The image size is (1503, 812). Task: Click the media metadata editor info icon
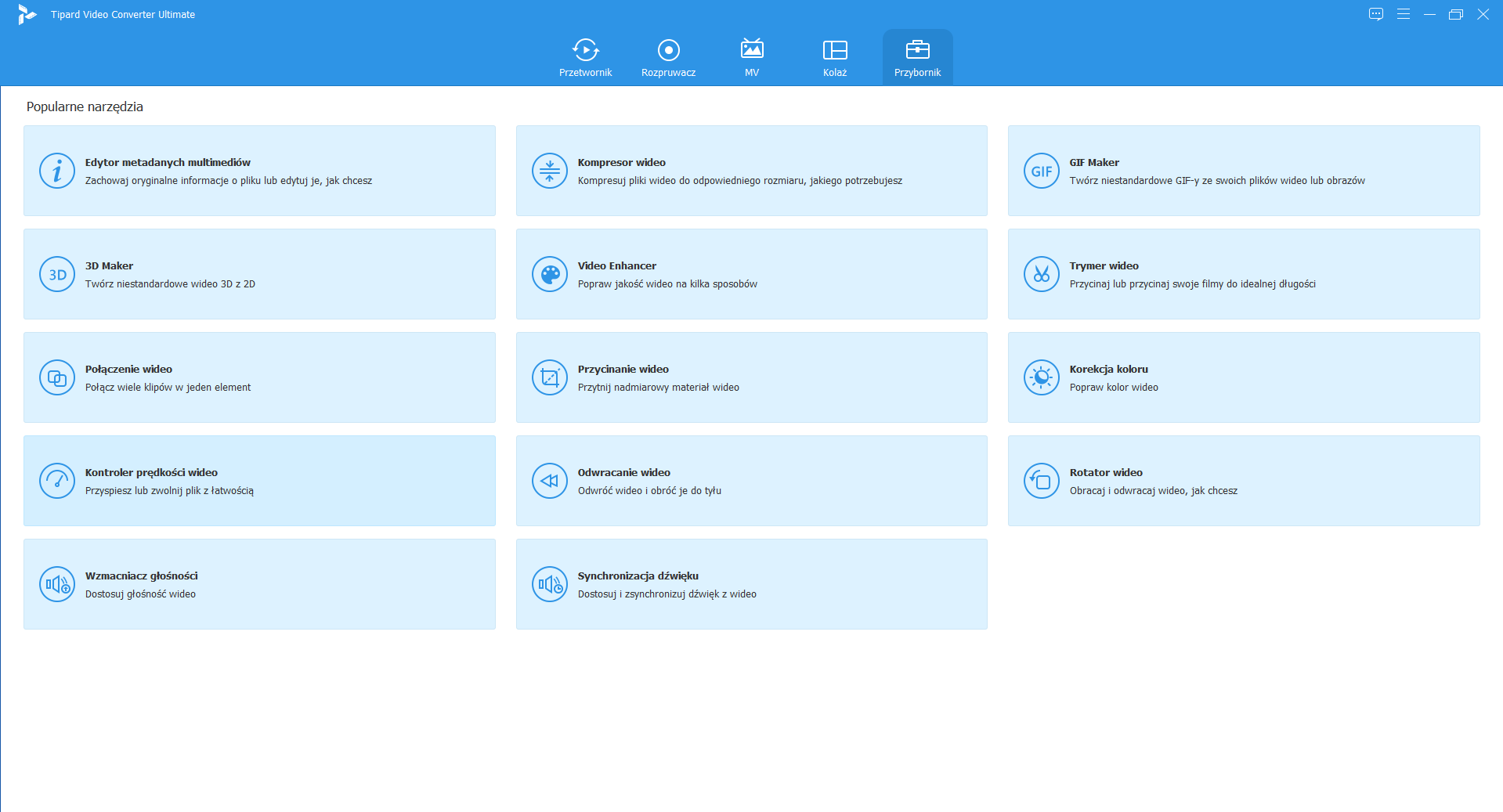click(x=57, y=171)
